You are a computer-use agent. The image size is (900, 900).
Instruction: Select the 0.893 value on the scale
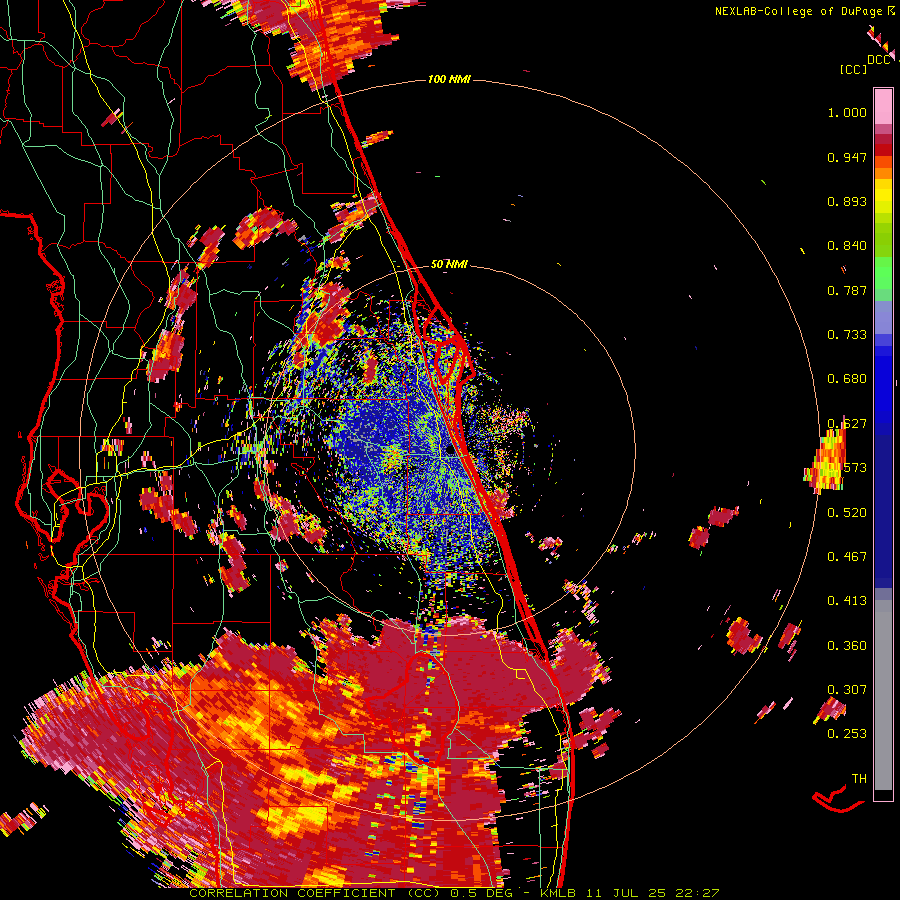(847, 201)
